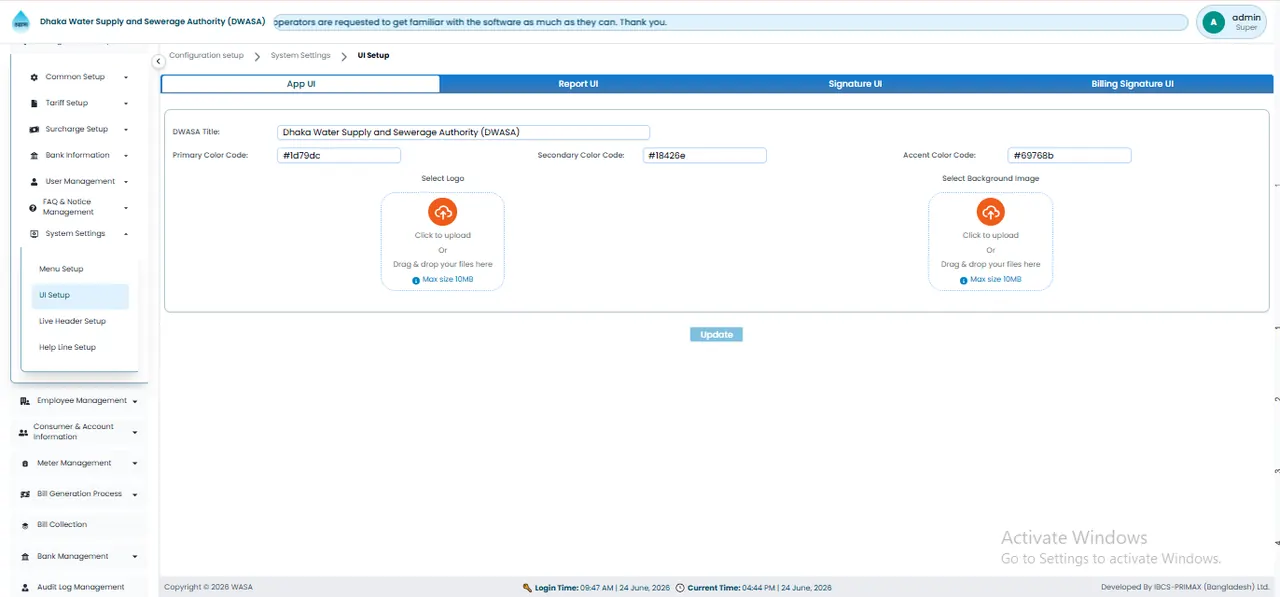Click the 'Select Logo' label
This screenshot has width=1280, height=597.
pyautogui.click(x=443, y=179)
